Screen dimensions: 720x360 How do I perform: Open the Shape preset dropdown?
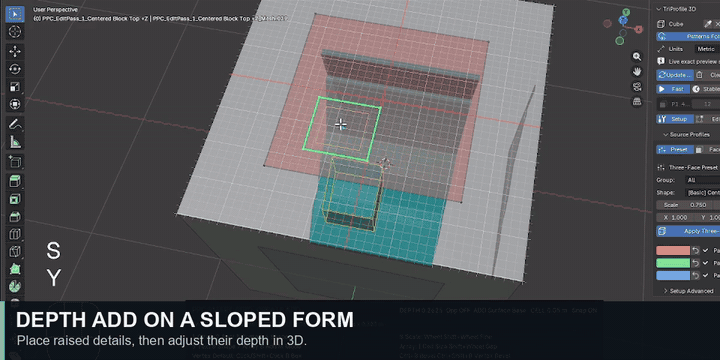(x=703, y=192)
